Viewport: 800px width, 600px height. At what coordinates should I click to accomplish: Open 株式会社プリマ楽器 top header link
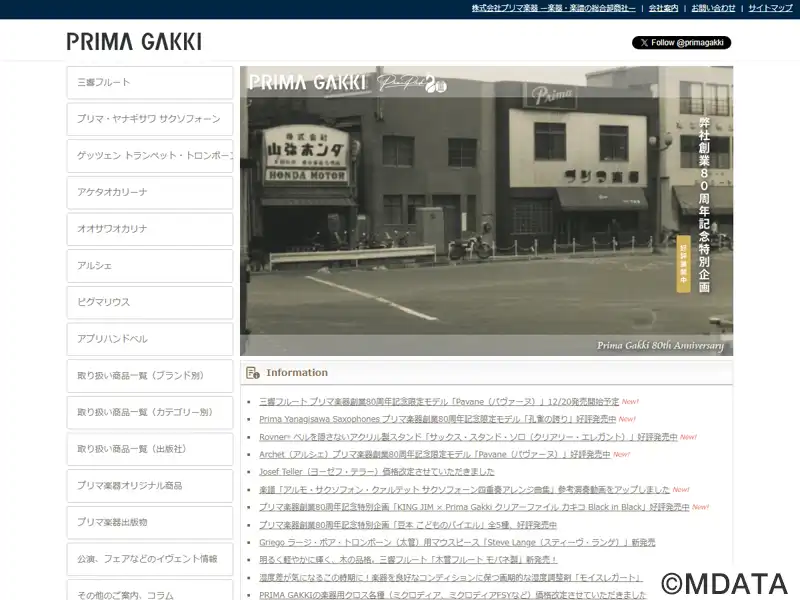pyautogui.click(x=554, y=8)
